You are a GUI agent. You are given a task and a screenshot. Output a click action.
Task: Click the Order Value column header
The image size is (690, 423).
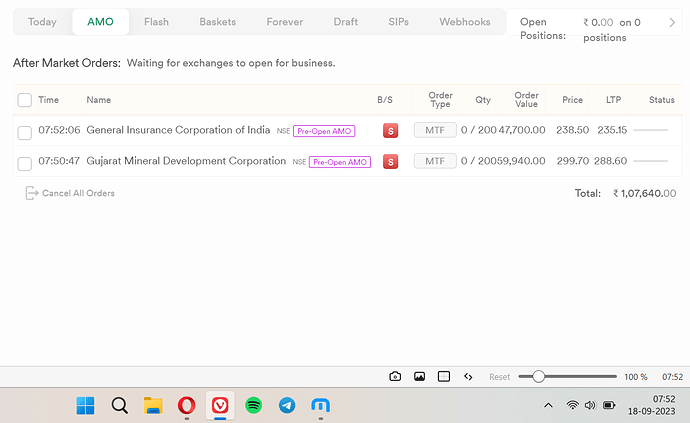(526, 99)
